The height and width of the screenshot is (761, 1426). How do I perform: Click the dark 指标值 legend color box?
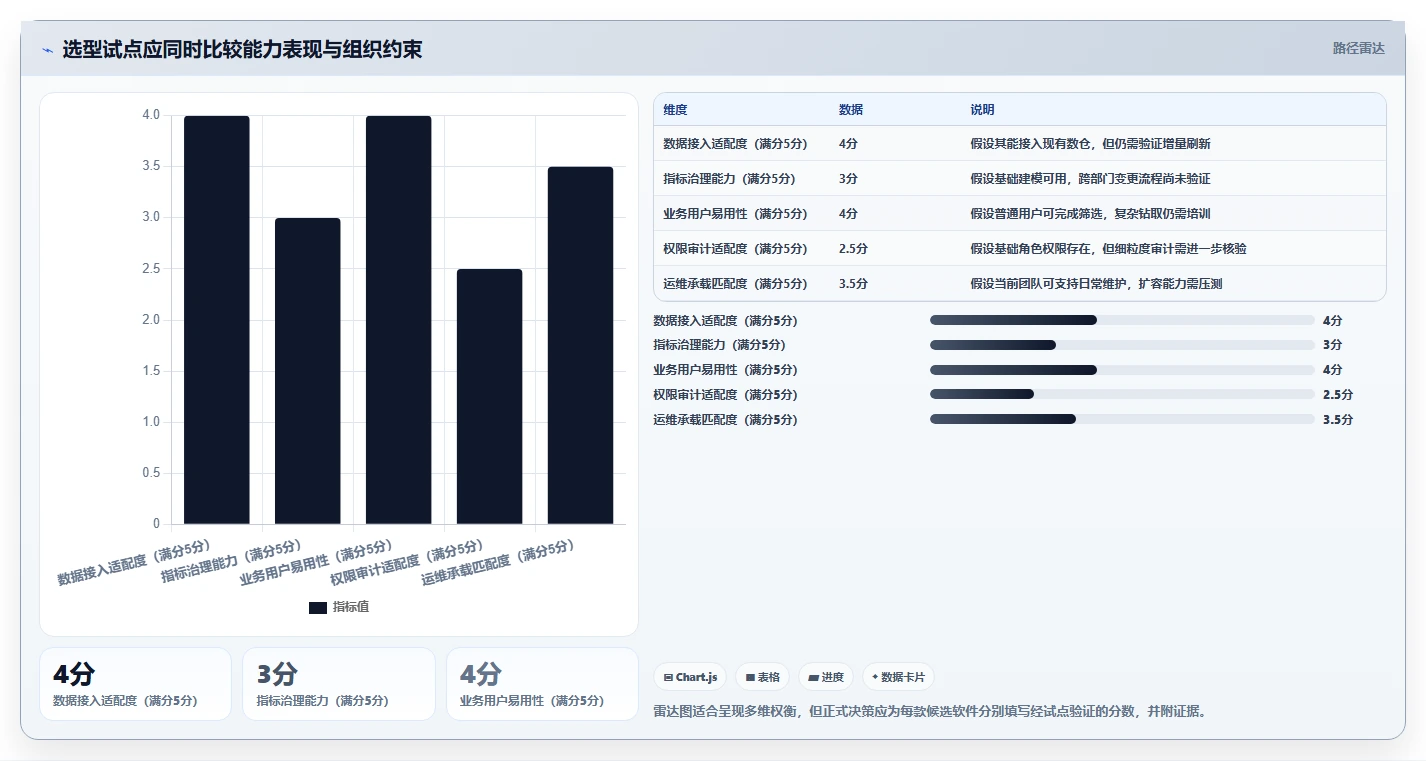pyautogui.click(x=318, y=607)
